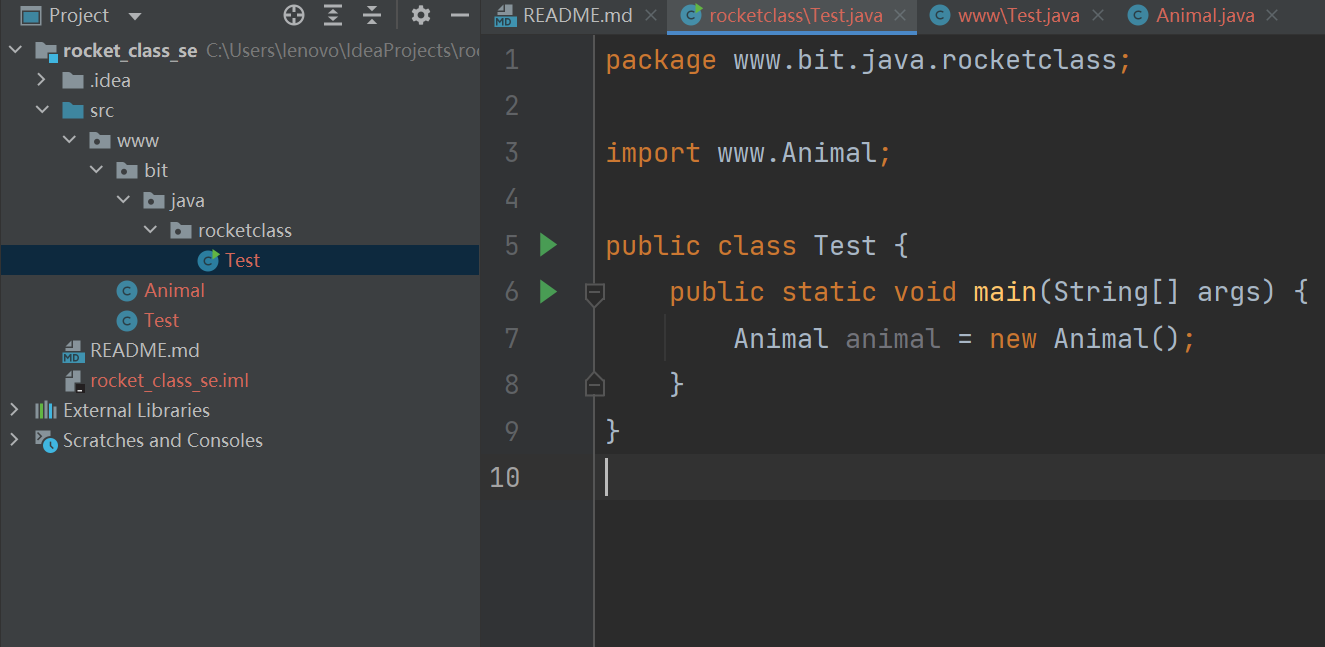The image size is (1325, 647).
Task: Click 'import www.Animal;' text
Action: (x=748, y=153)
